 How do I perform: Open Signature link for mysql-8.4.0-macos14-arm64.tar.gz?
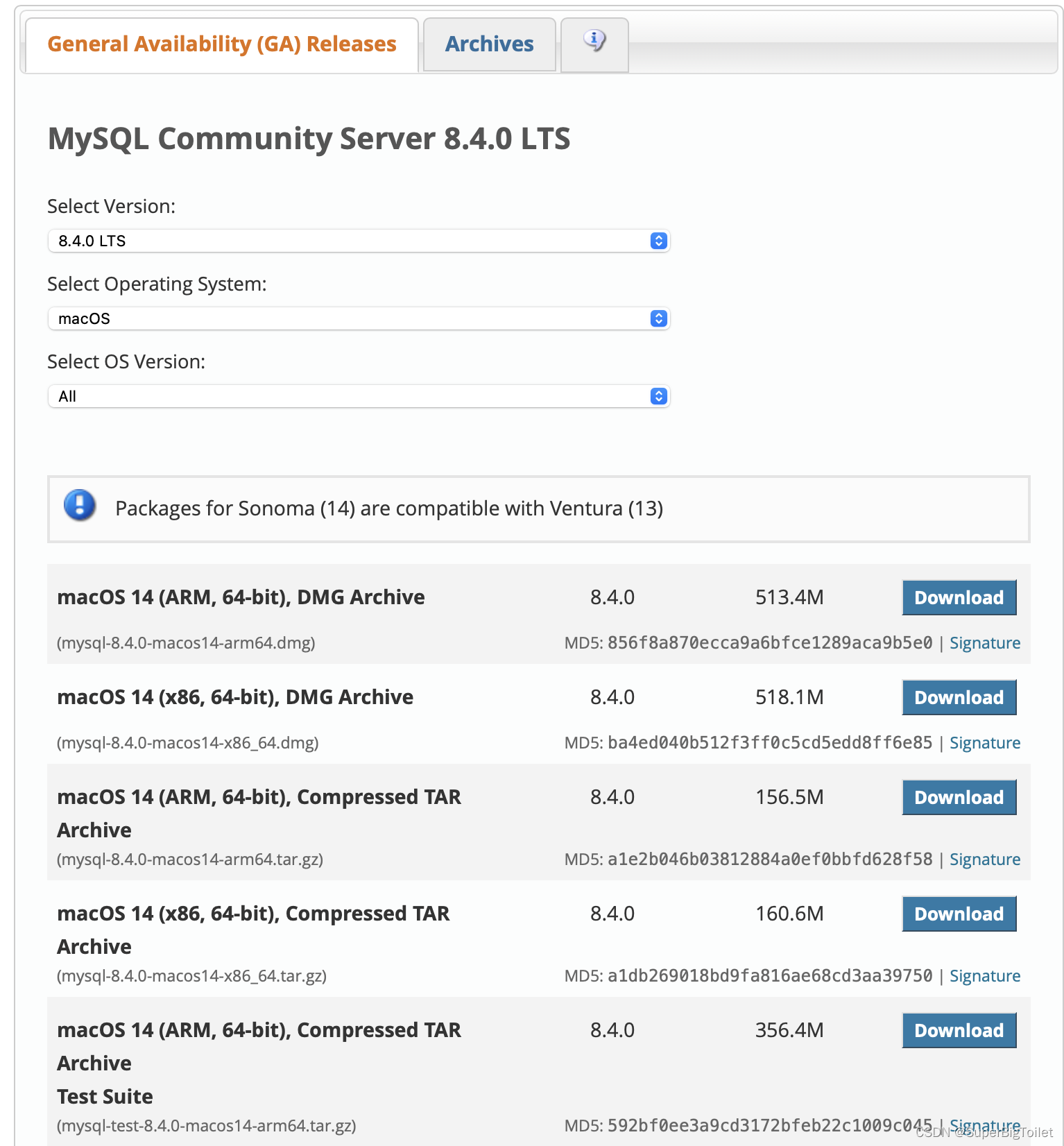[985, 859]
